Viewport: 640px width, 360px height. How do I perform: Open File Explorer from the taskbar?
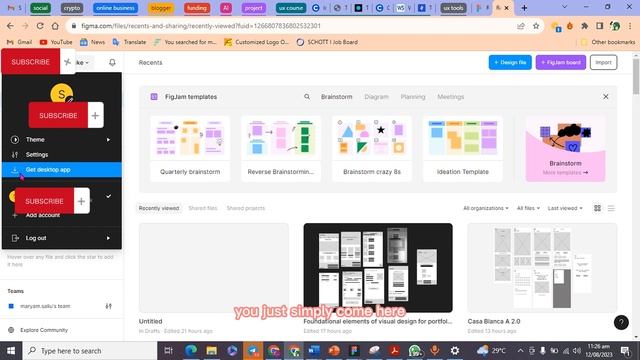[211, 351]
